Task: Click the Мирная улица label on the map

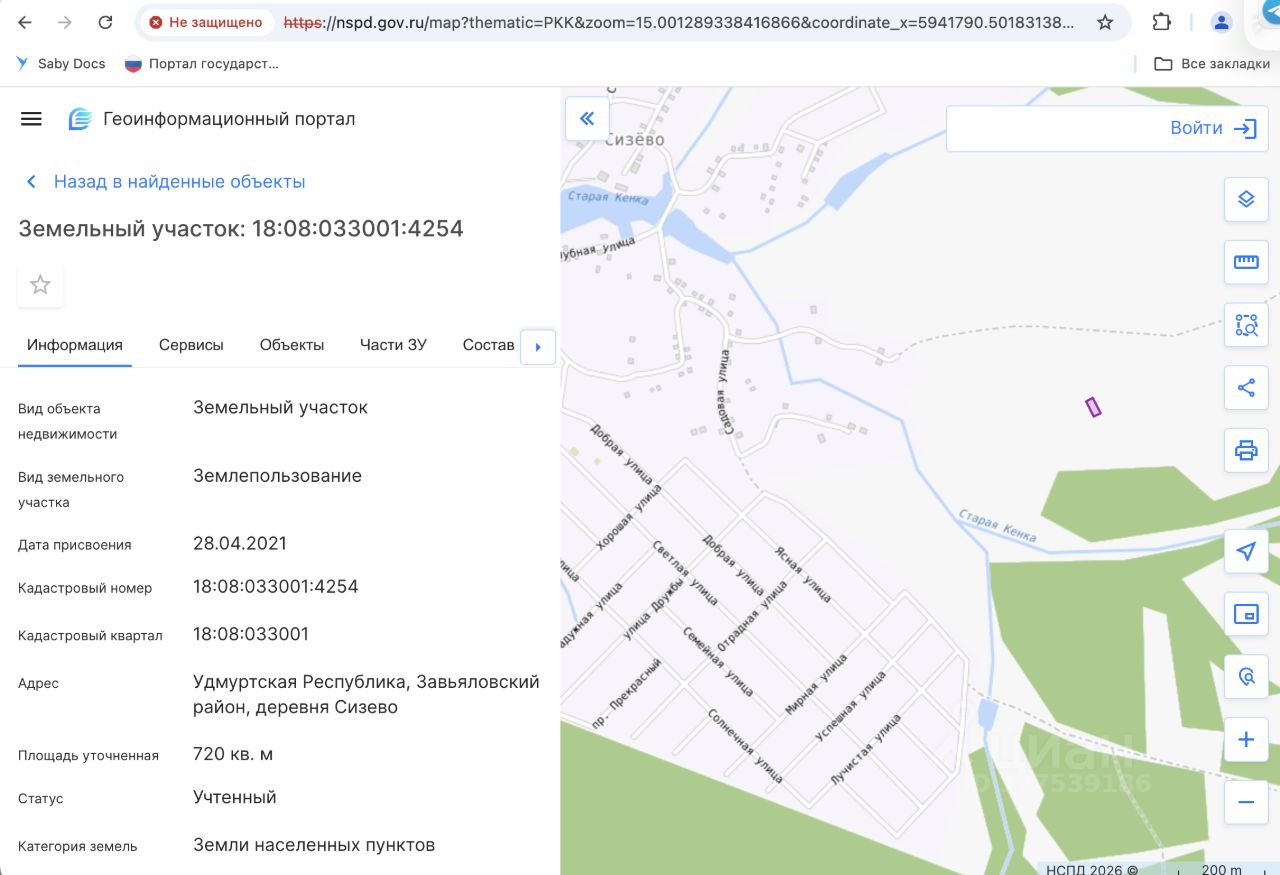Action: [815, 685]
